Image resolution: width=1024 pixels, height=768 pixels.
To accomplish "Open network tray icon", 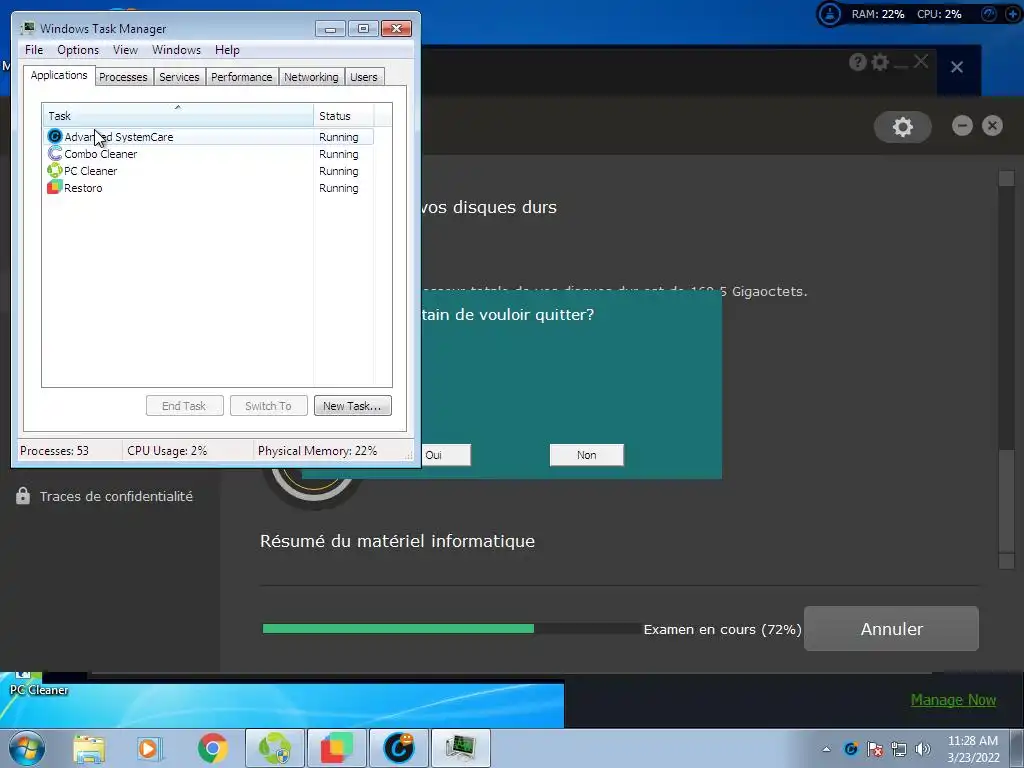I will point(899,749).
